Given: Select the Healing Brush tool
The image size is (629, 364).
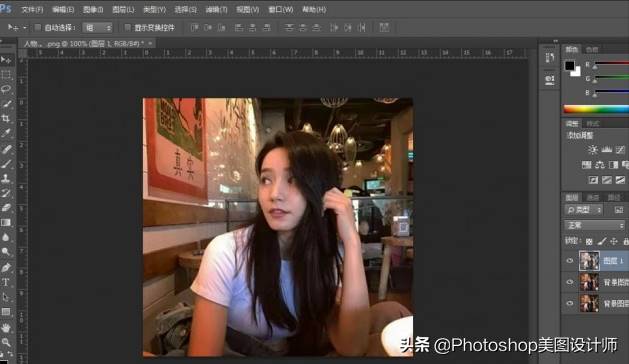Looking at the screenshot, I should [6, 149].
